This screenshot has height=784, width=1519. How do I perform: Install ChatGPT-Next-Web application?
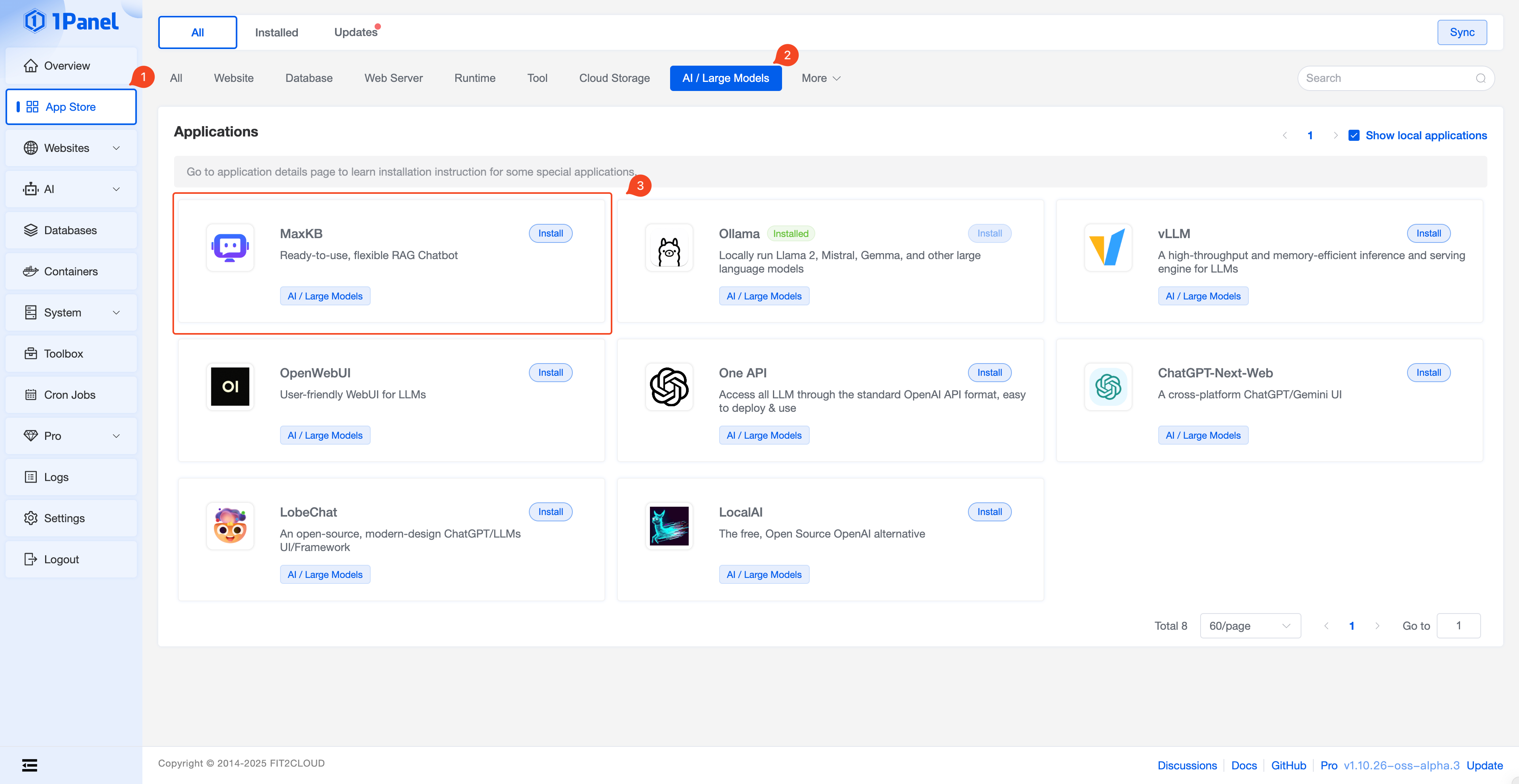coord(1428,373)
